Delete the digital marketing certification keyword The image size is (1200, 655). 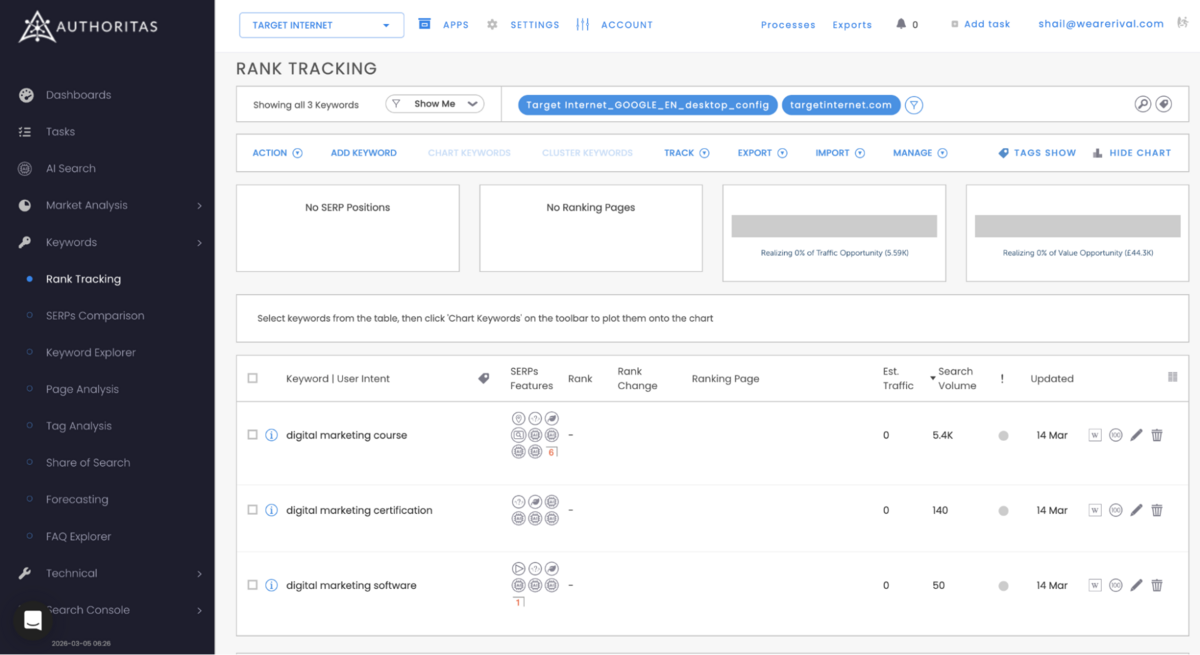coord(1157,510)
